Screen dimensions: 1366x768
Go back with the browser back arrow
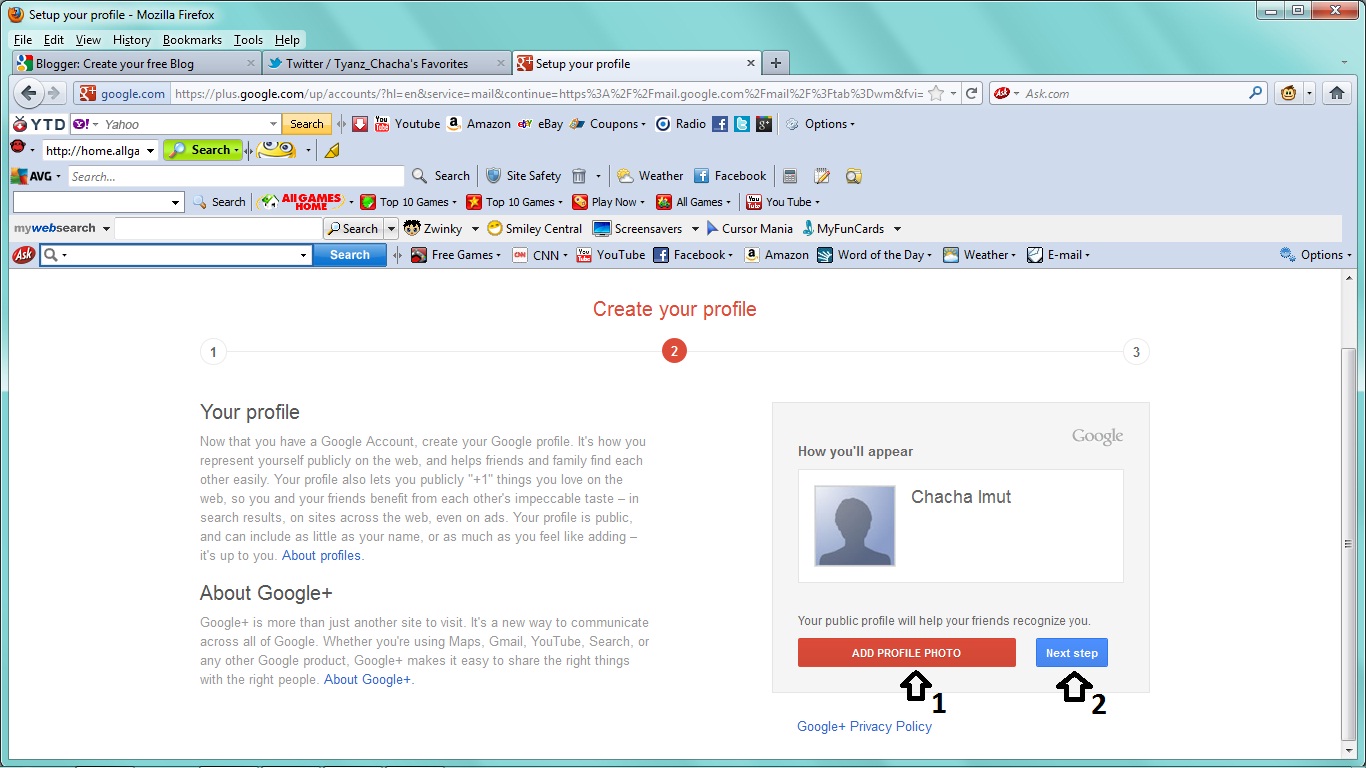[x=28, y=93]
